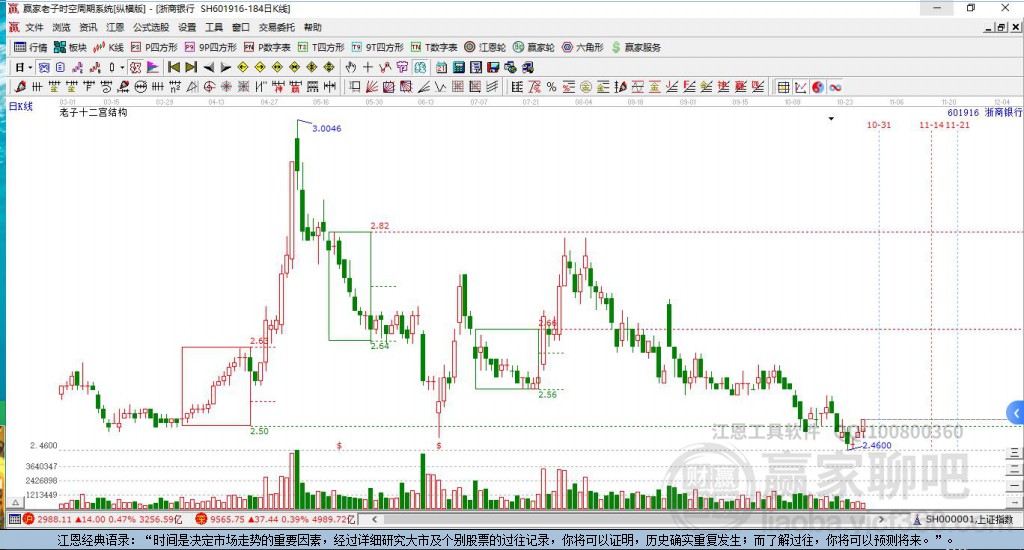The height and width of the screenshot is (550, 1024).
Task: Open the P数字表 tool
Action: pyautogui.click(x=267, y=47)
